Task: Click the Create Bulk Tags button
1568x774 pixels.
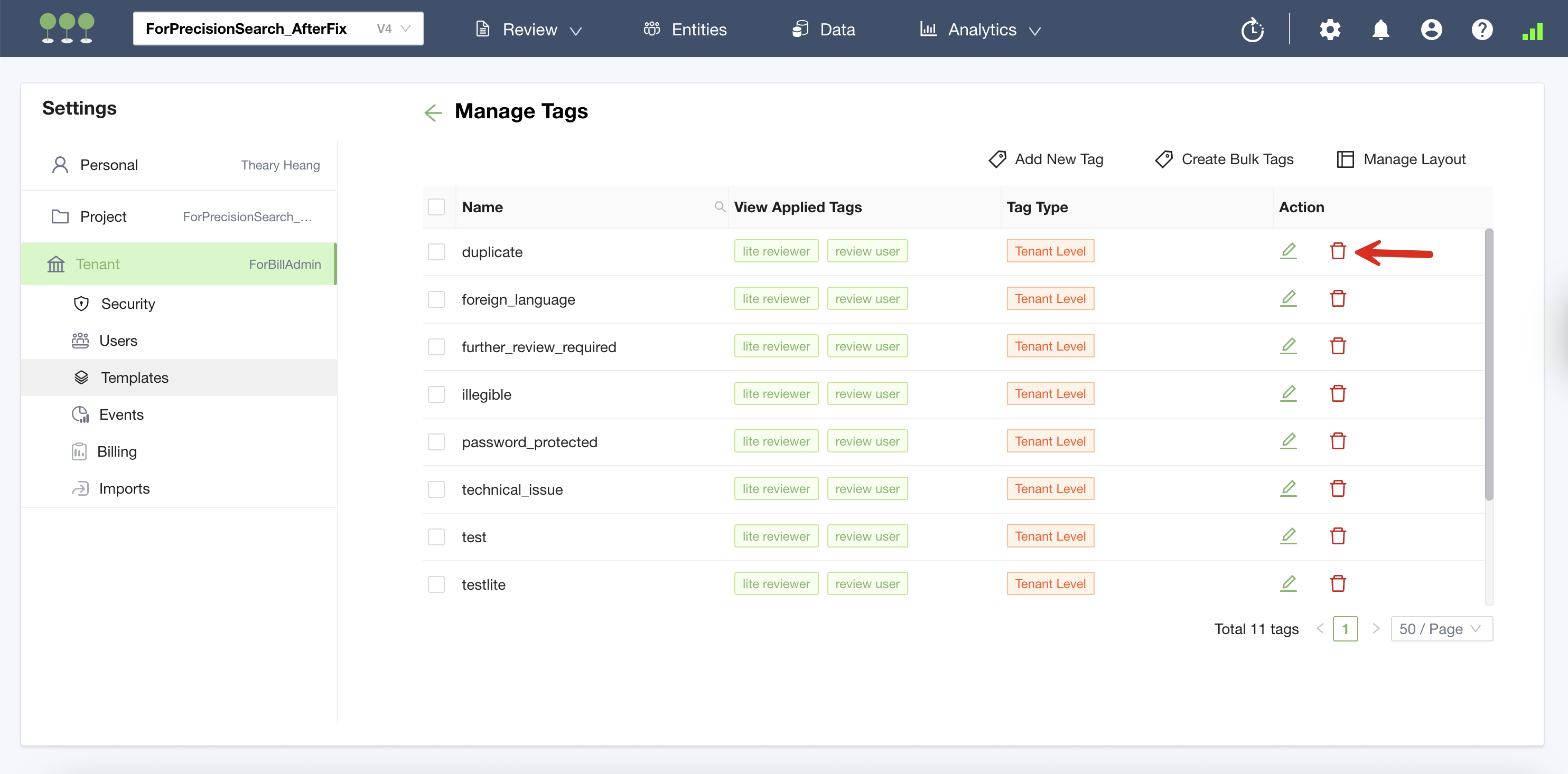Action: (x=1224, y=159)
